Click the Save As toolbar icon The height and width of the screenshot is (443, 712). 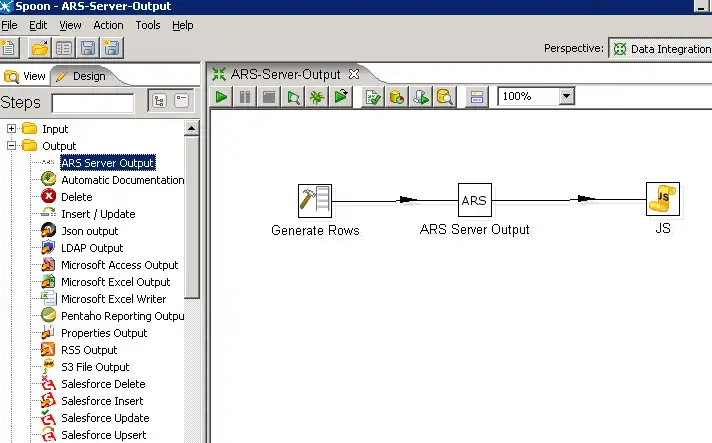pyautogui.click(x=112, y=48)
